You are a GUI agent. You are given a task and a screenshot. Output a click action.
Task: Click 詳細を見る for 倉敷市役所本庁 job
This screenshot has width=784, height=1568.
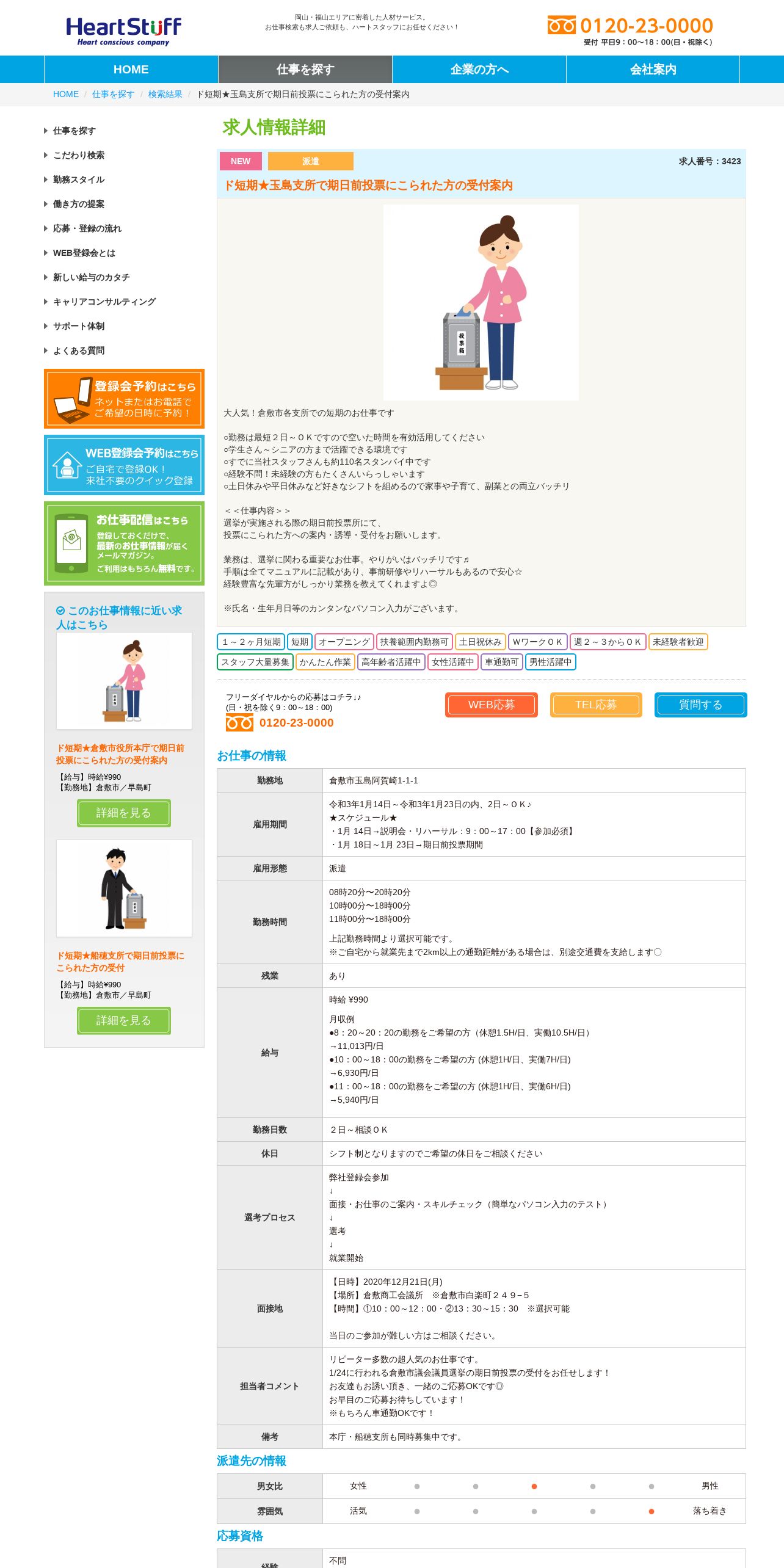124,813
